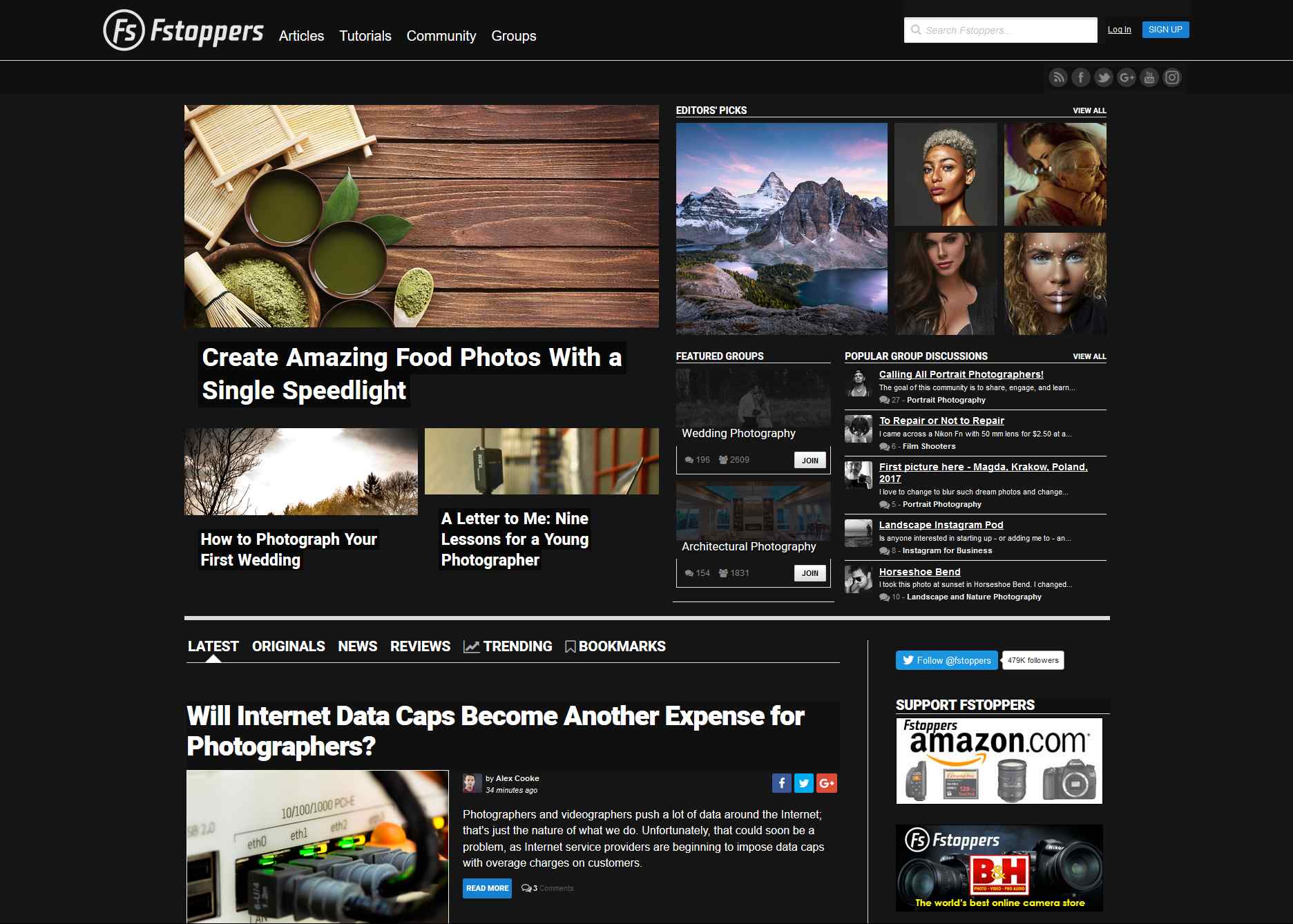This screenshot has height=924, width=1293.
Task: Open the RSS feed icon
Action: (1057, 77)
